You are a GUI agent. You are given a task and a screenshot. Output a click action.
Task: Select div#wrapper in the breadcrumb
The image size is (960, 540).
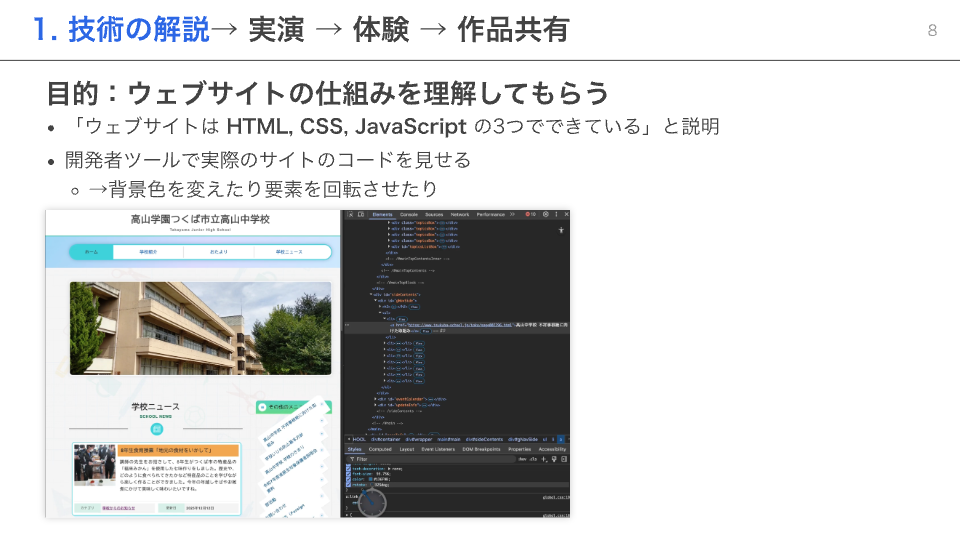coord(419,439)
